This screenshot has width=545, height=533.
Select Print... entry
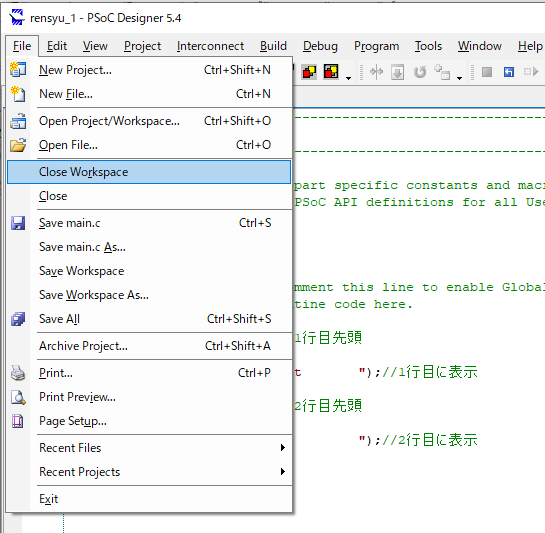click(x=149, y=373)
